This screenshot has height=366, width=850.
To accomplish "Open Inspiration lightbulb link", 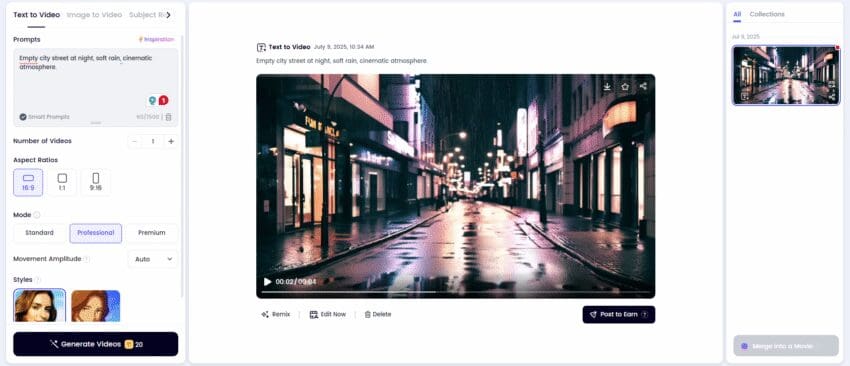I will [x=156, y=40].
